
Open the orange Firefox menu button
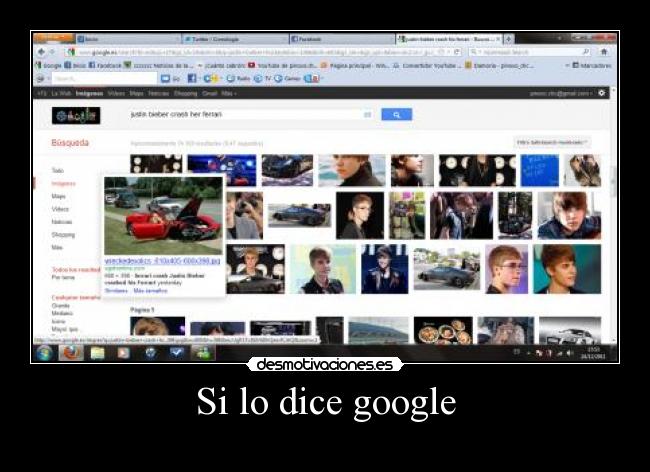click(54, 38)
